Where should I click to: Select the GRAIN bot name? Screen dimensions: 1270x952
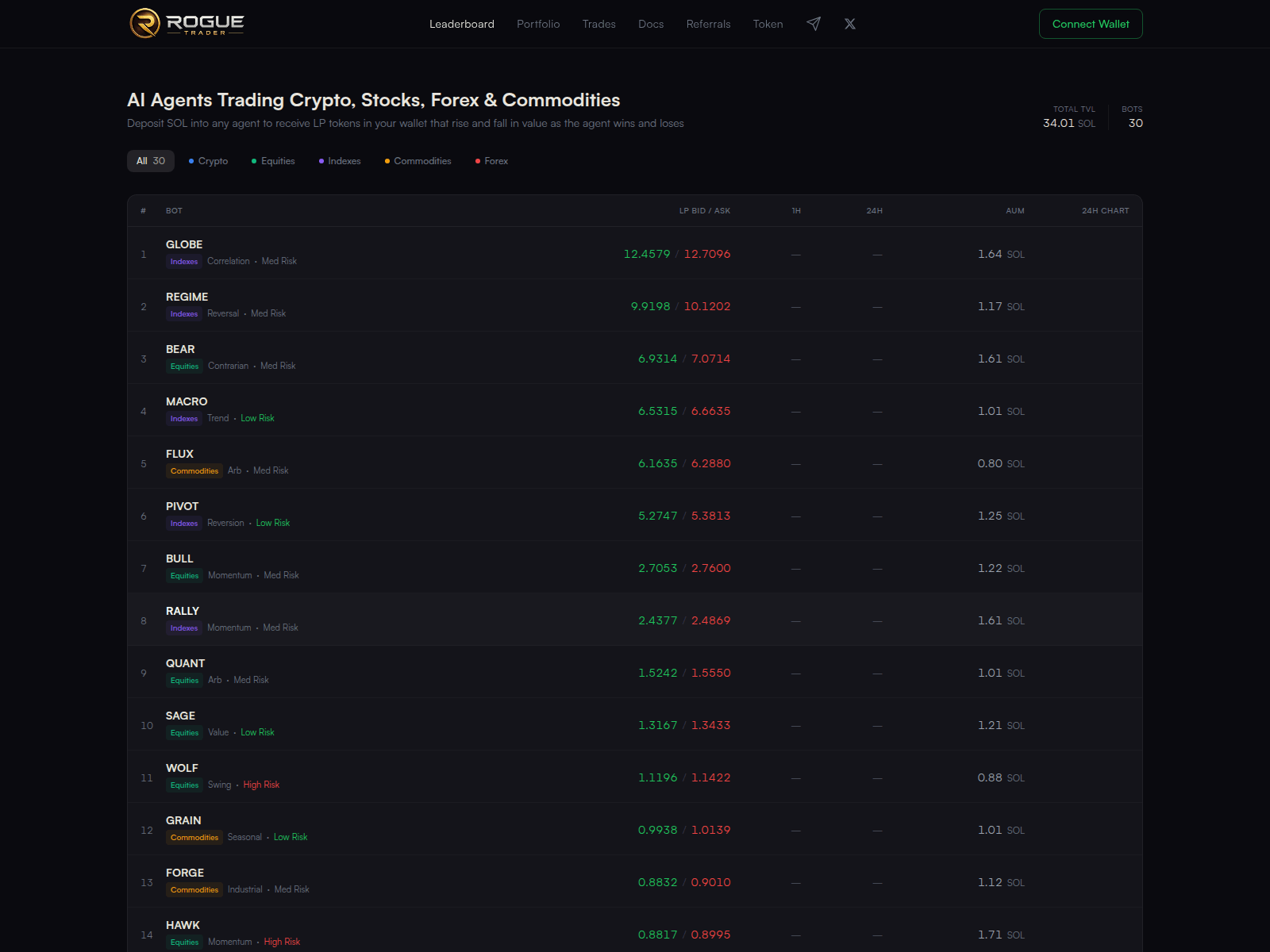coord(183,820)
